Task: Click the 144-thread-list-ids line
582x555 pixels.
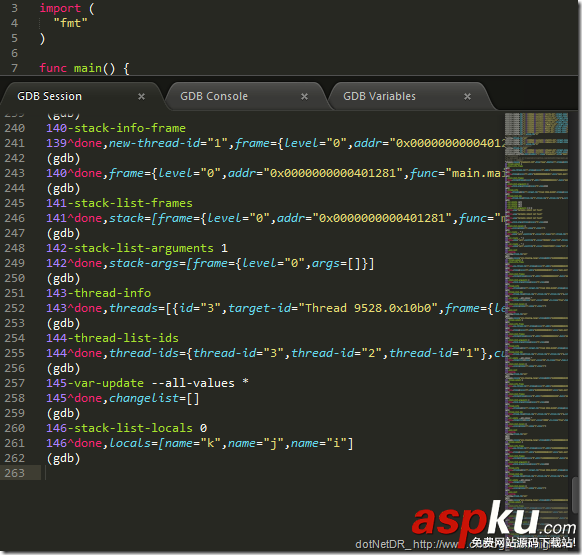Action: 112,338
